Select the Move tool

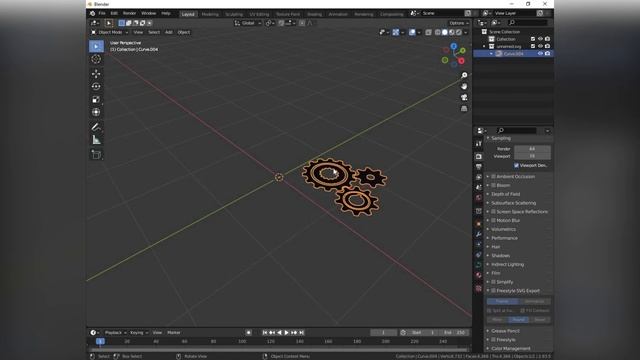96,73
